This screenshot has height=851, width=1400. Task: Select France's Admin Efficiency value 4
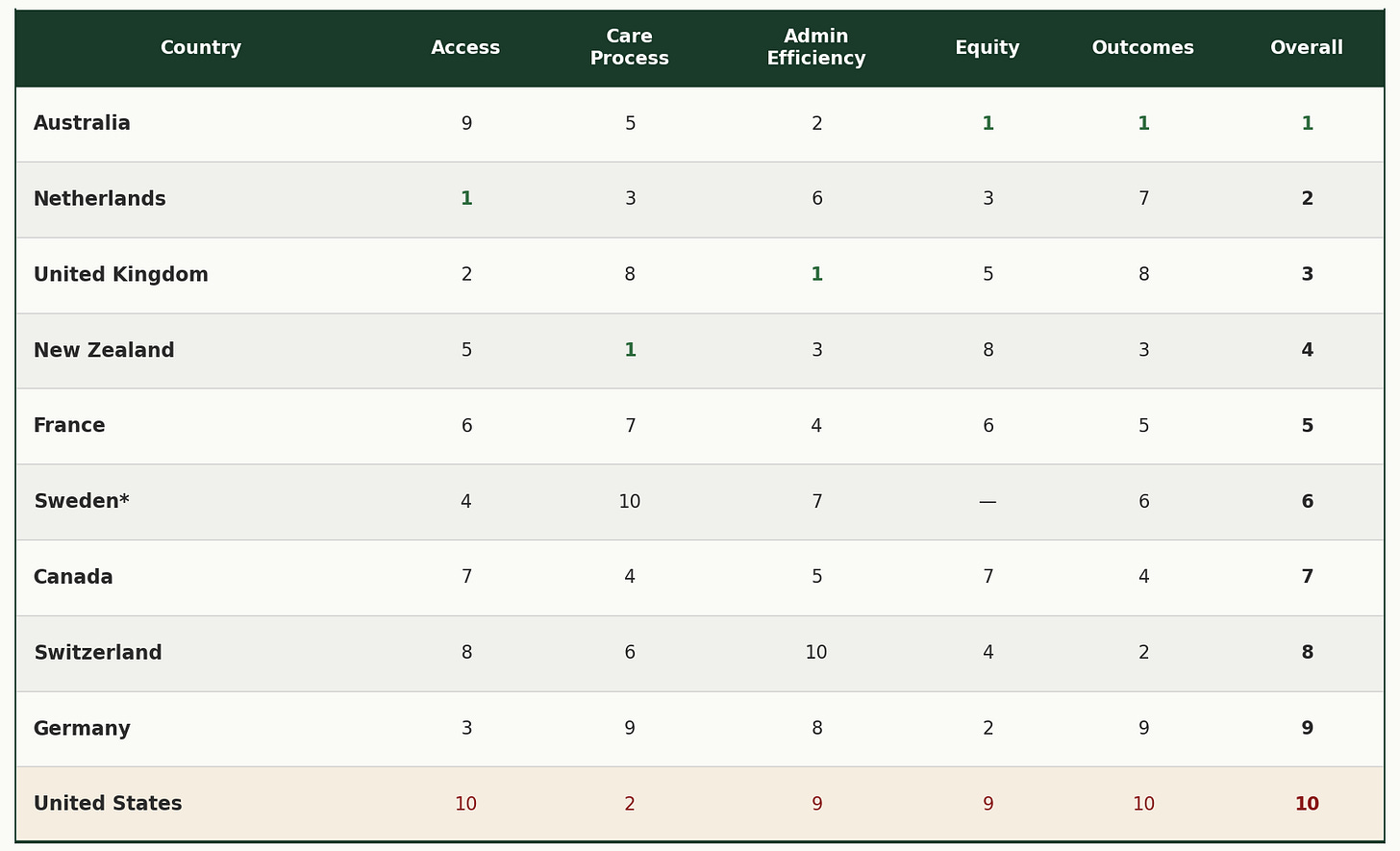816,426
